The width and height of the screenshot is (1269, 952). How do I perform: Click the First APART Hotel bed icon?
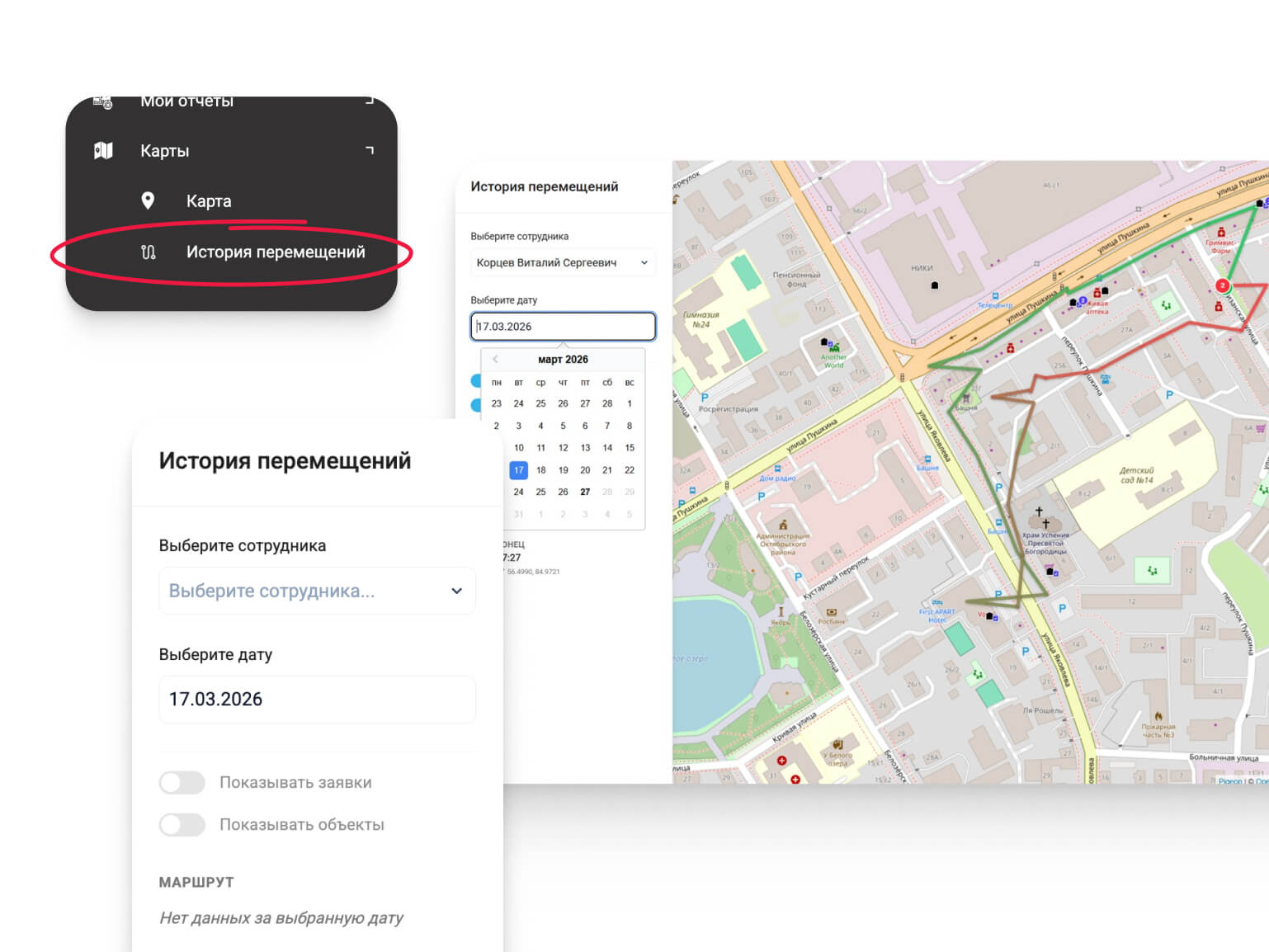pyautogui.click(x=937, y=603)
